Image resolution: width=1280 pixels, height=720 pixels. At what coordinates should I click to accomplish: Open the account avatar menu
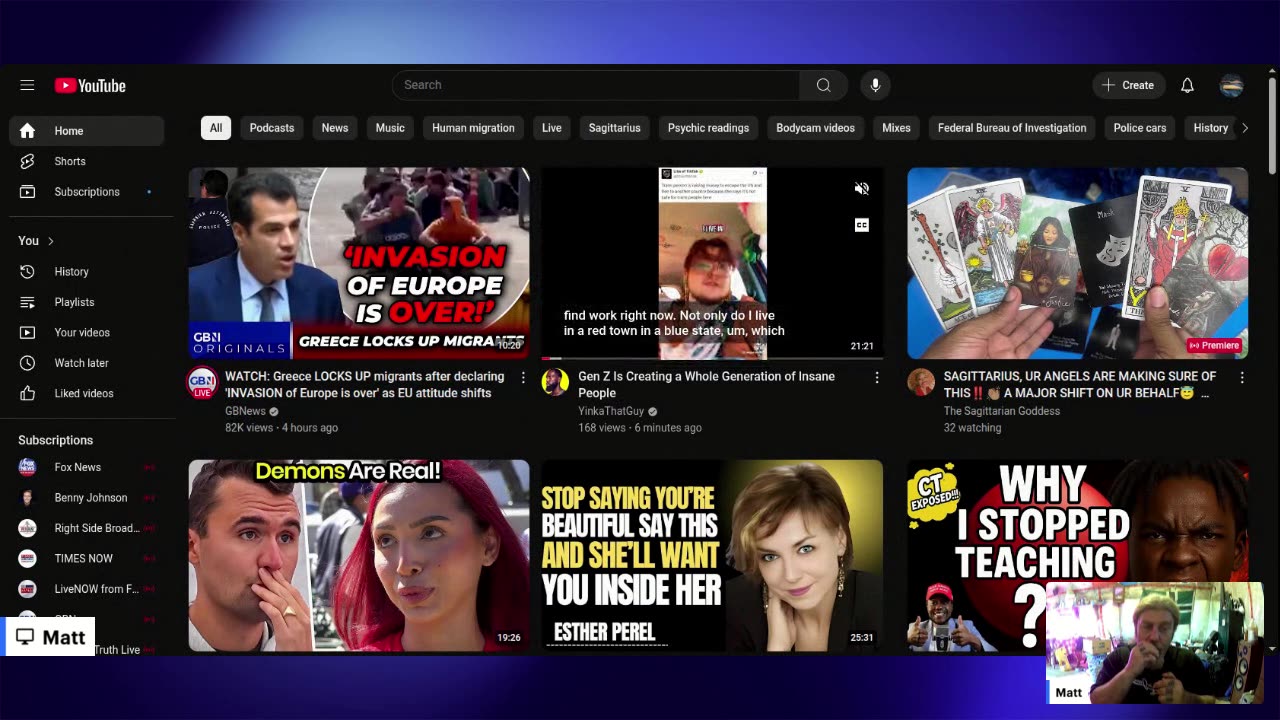click(1232, 85)
